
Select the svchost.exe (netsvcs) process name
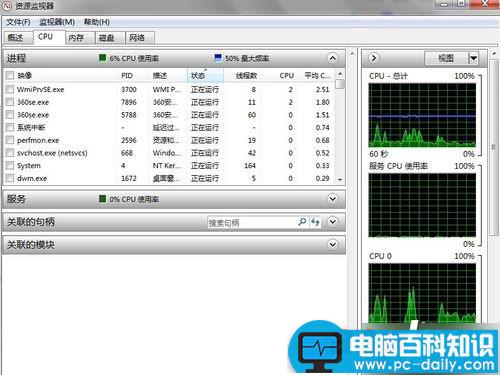52,153
